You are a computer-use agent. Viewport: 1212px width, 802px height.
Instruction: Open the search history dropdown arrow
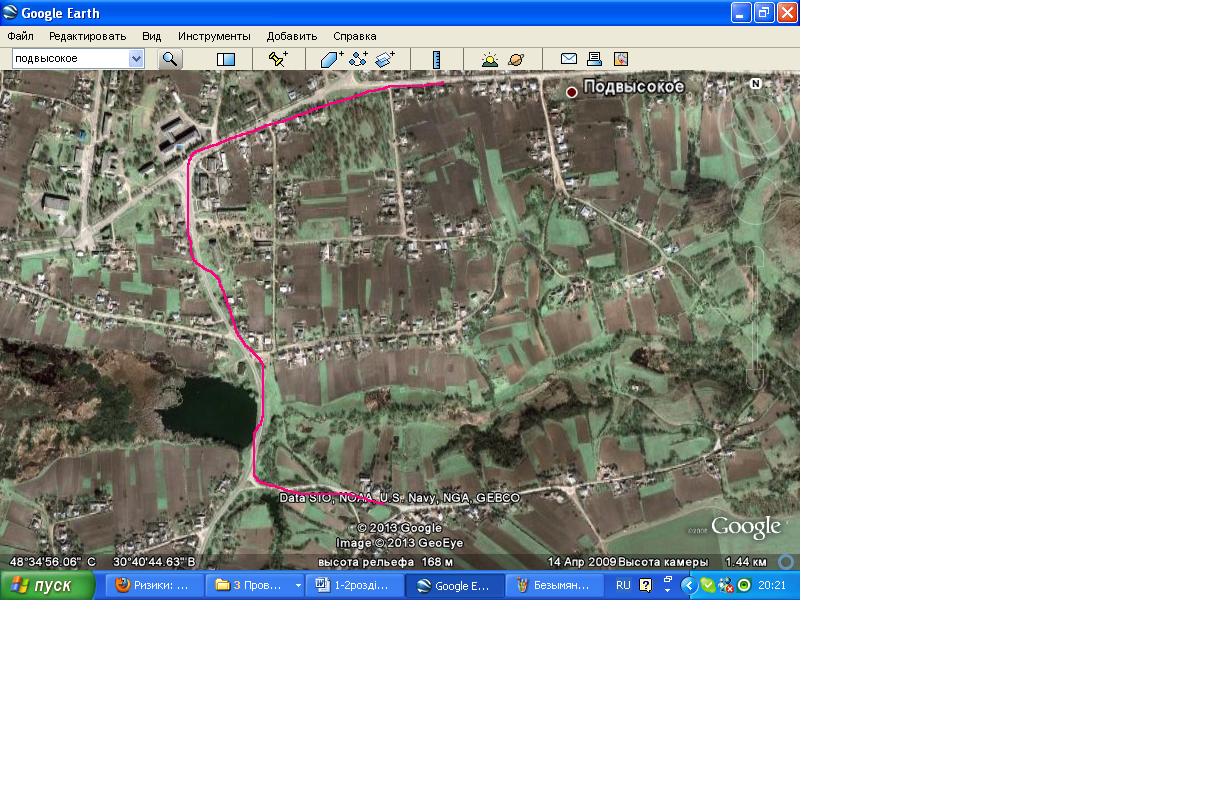coord(136,59)
